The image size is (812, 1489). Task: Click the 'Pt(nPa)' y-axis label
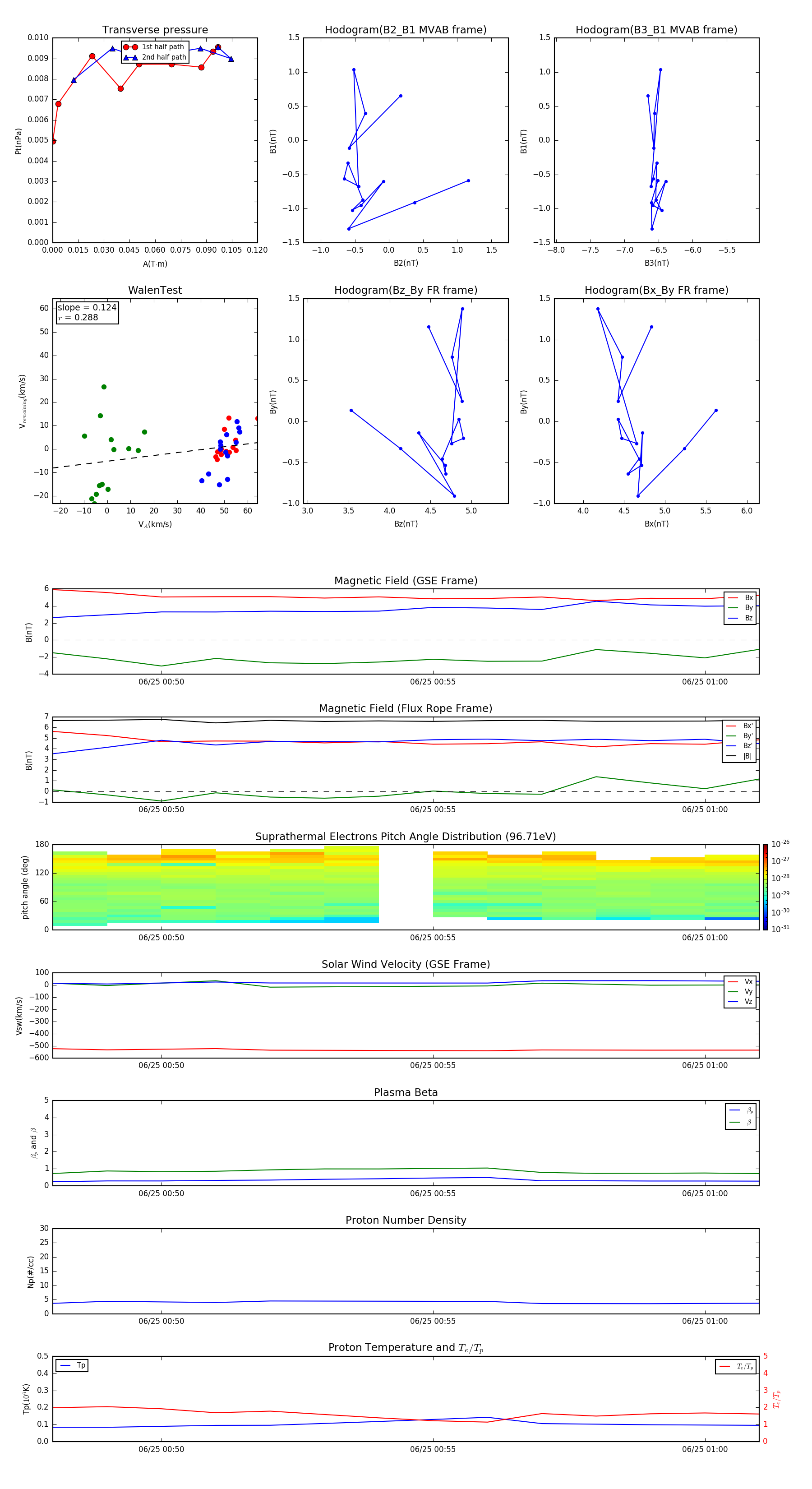click(x=18, y=141)
